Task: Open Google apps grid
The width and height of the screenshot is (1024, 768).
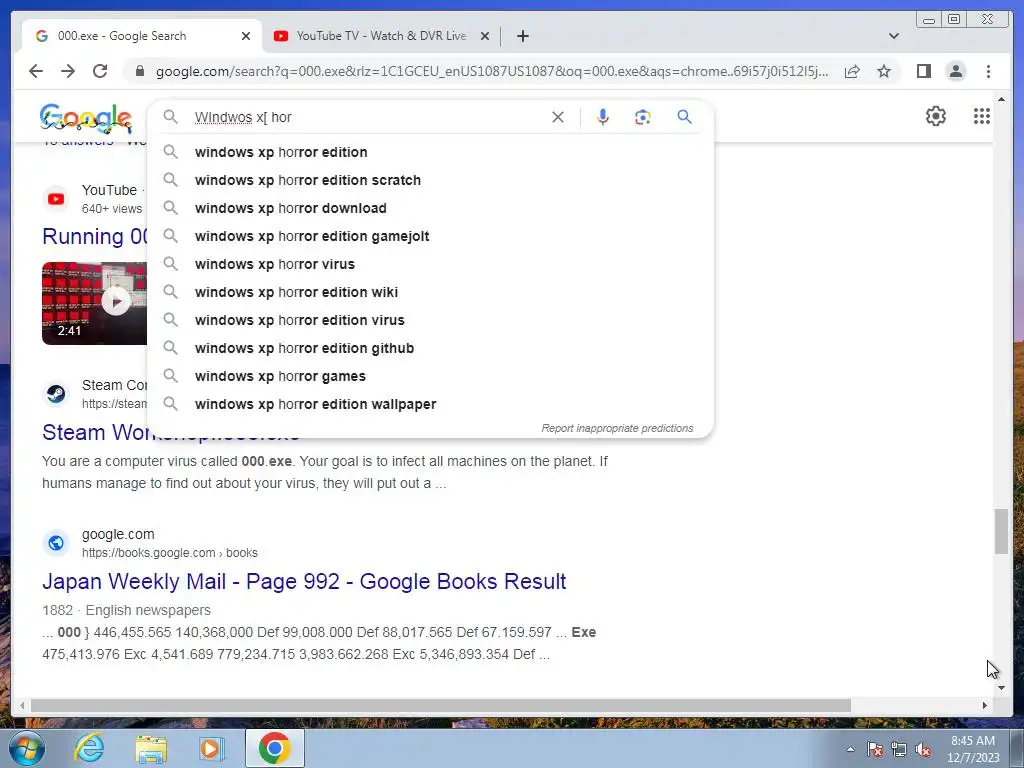Action: pyautogui.click(x=982, y=116)
